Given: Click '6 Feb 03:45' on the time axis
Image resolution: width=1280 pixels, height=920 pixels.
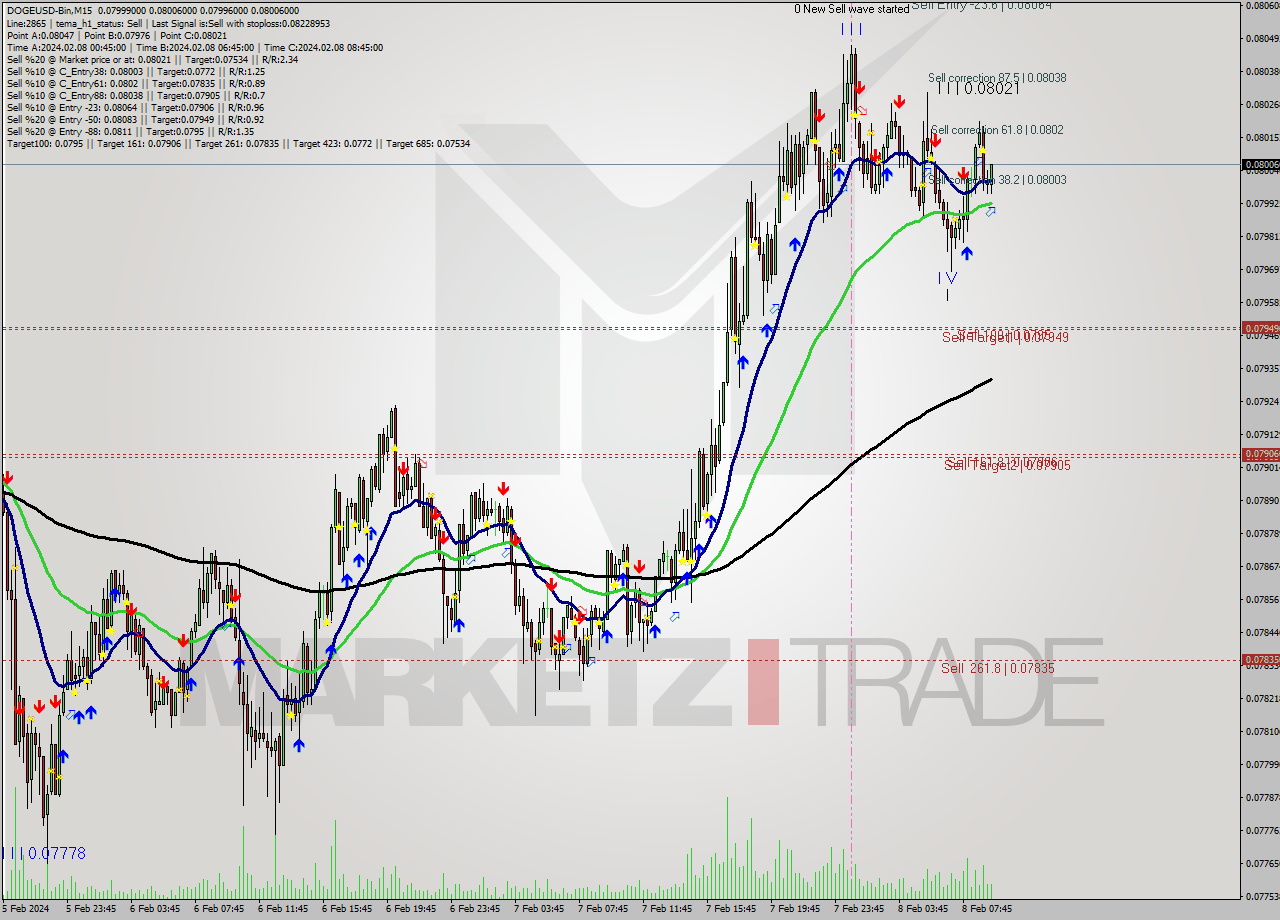Looking at the screenshot, I should [x=155, y=909].
